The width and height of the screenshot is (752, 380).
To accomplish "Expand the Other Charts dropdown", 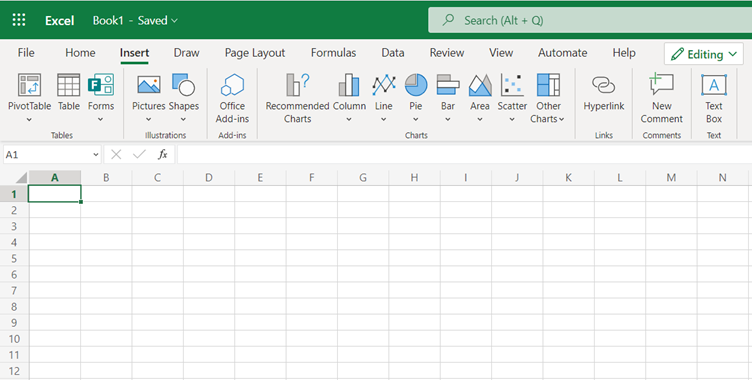I will pos(548,98).
